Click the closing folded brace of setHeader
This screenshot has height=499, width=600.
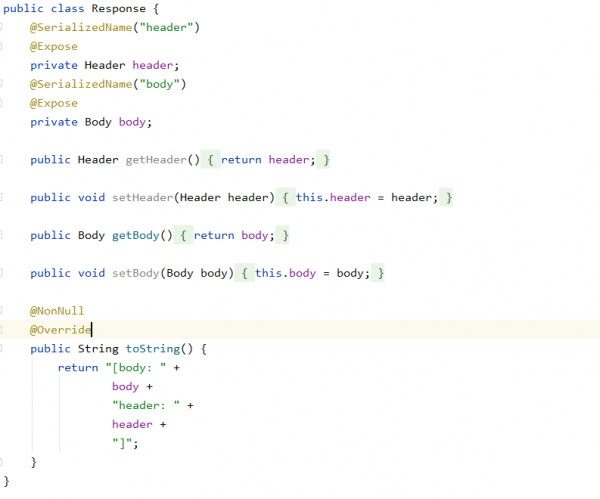(x=446, y=197)
